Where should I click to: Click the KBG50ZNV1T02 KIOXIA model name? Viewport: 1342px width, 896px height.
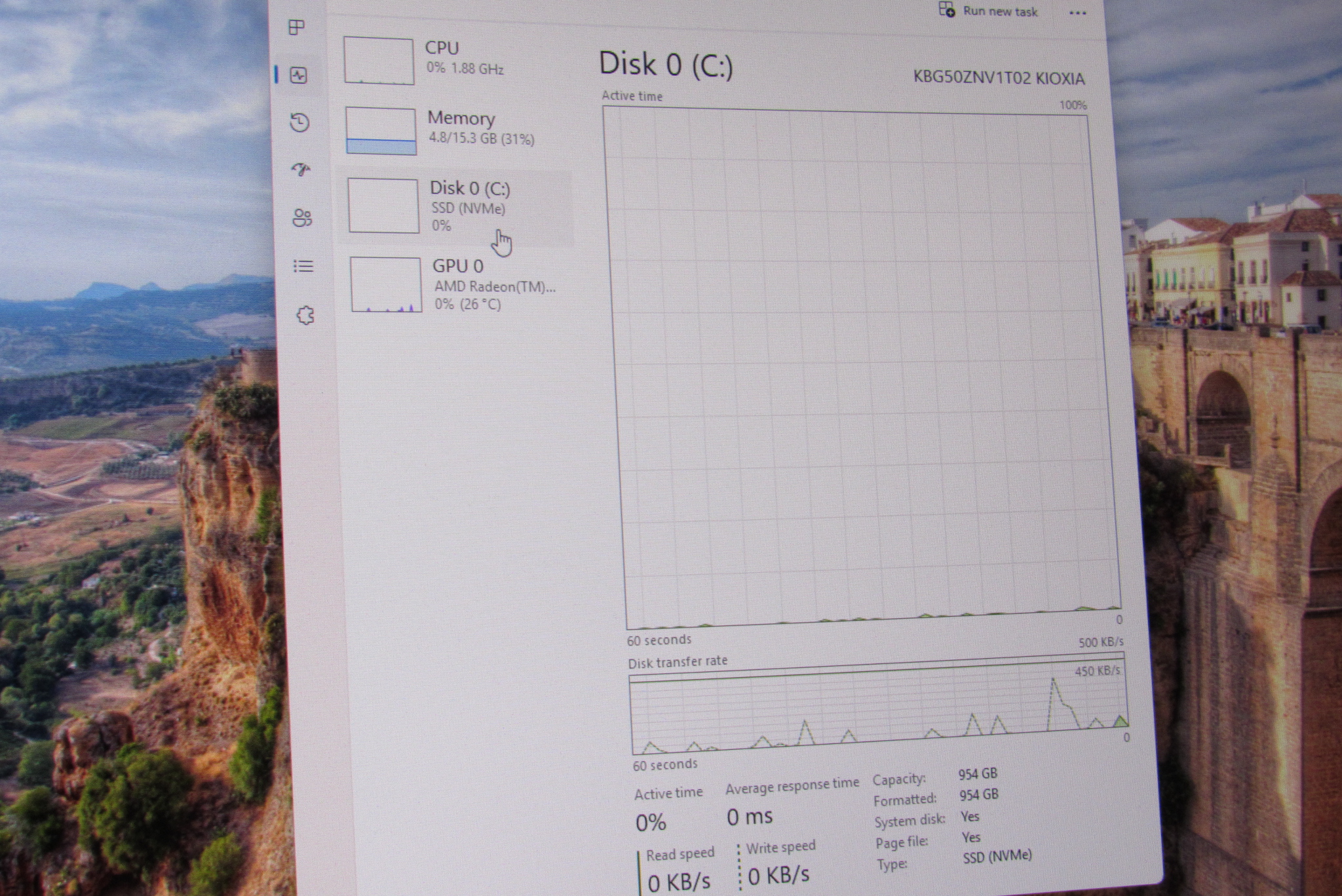[x=999, y=78]
